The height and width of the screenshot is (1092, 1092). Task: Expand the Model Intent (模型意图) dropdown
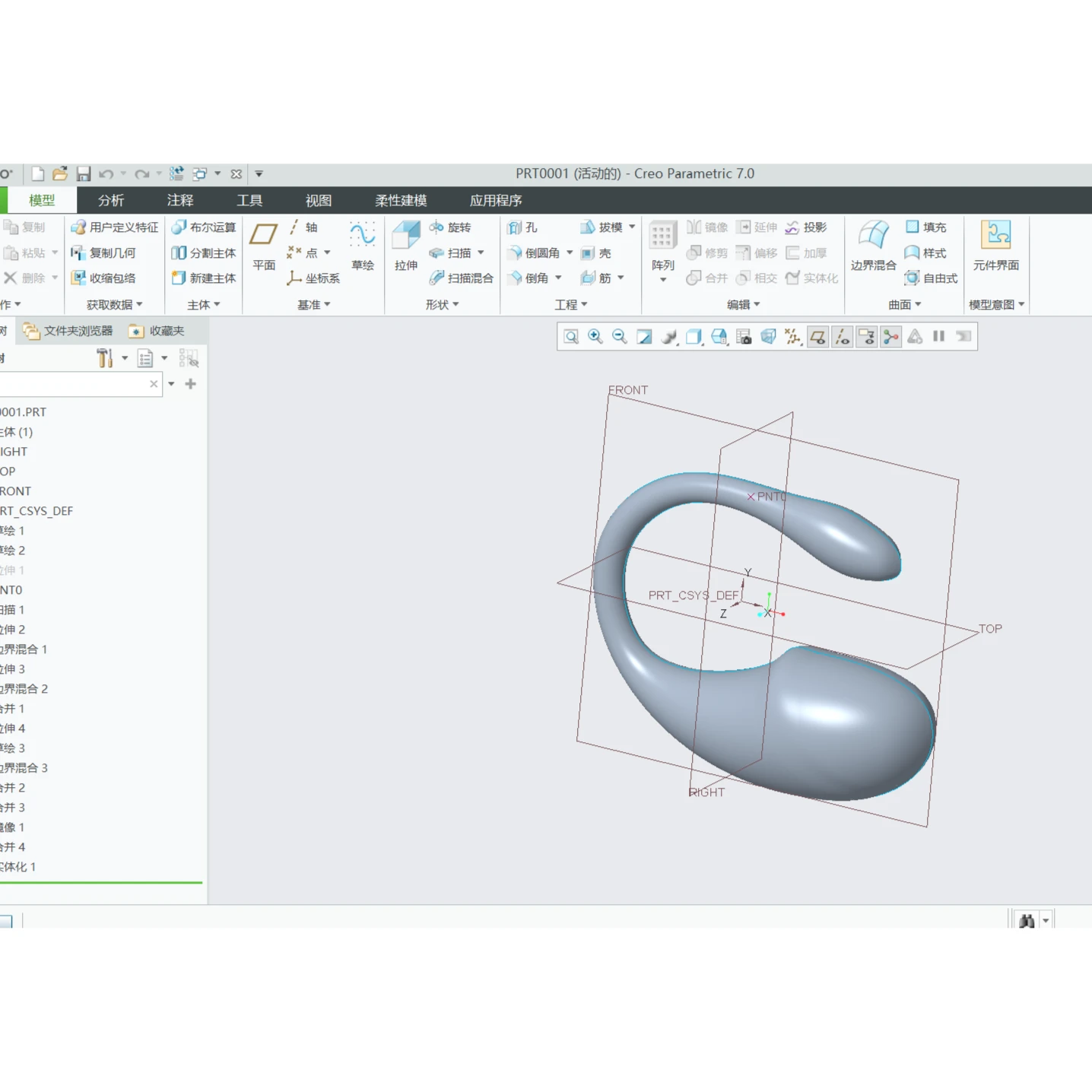click(x=997, y=305)
